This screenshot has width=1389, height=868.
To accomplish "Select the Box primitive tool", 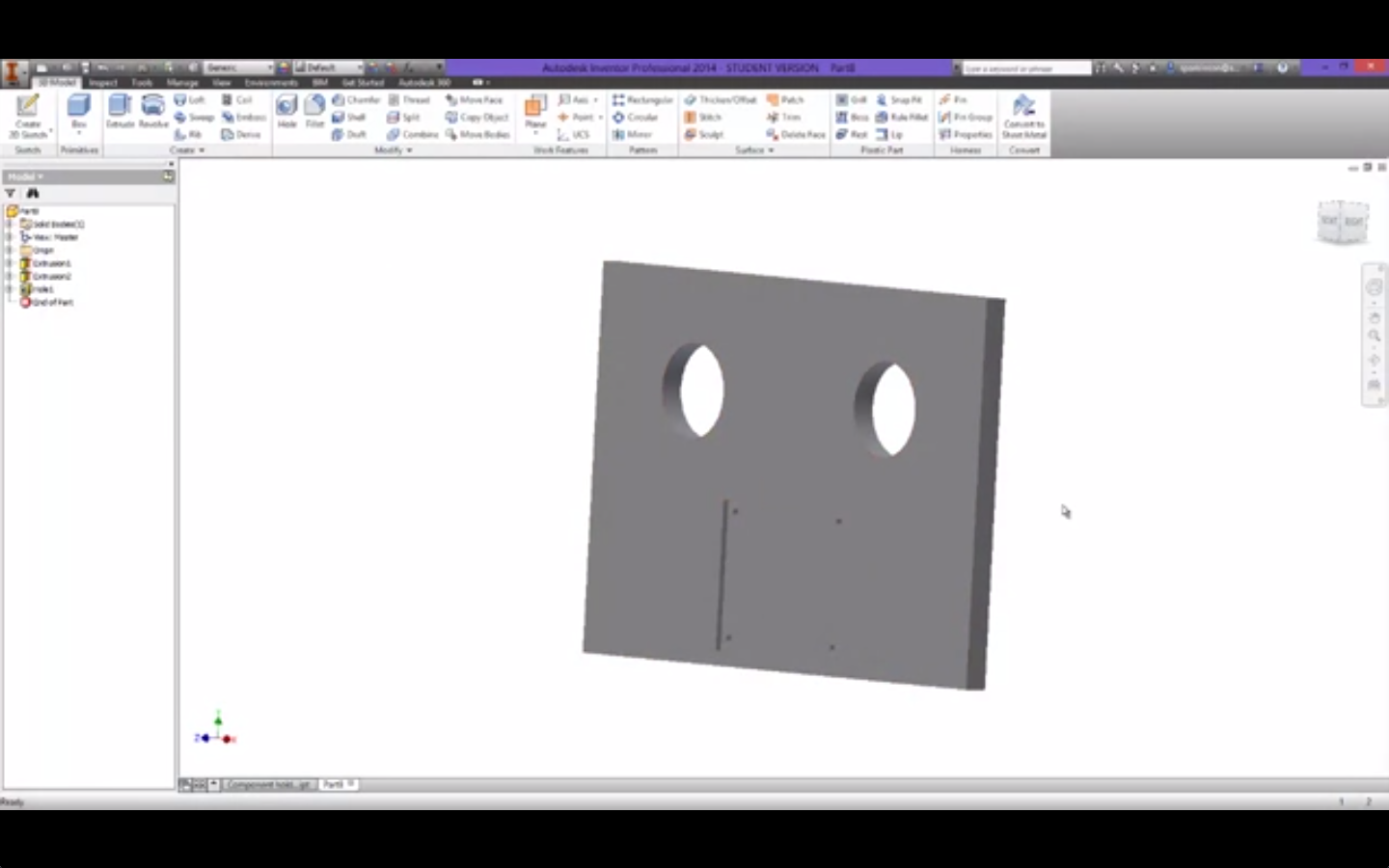I will click(79, 113).
